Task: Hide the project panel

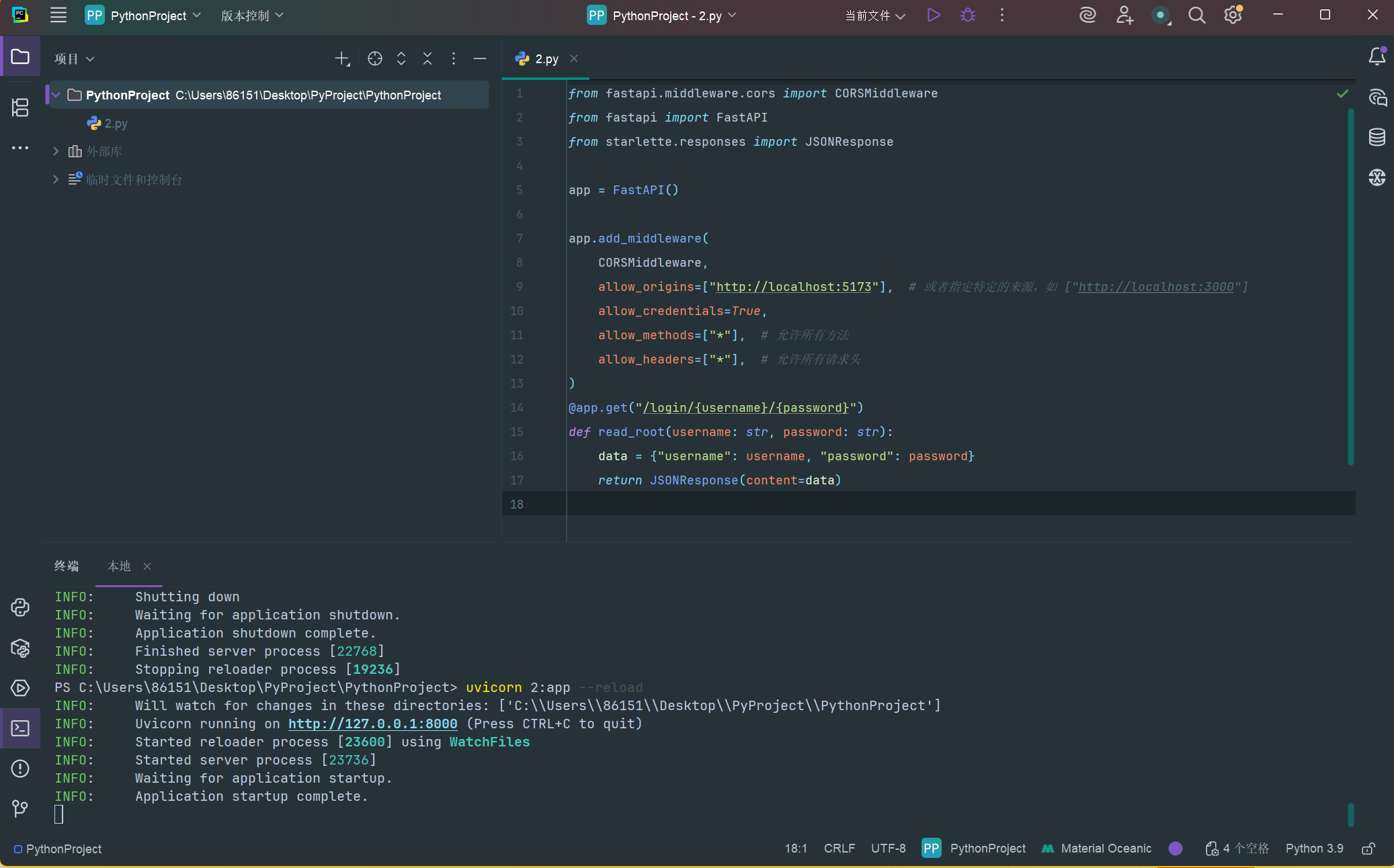Action: pyautogui.click(x=480, y=59)
